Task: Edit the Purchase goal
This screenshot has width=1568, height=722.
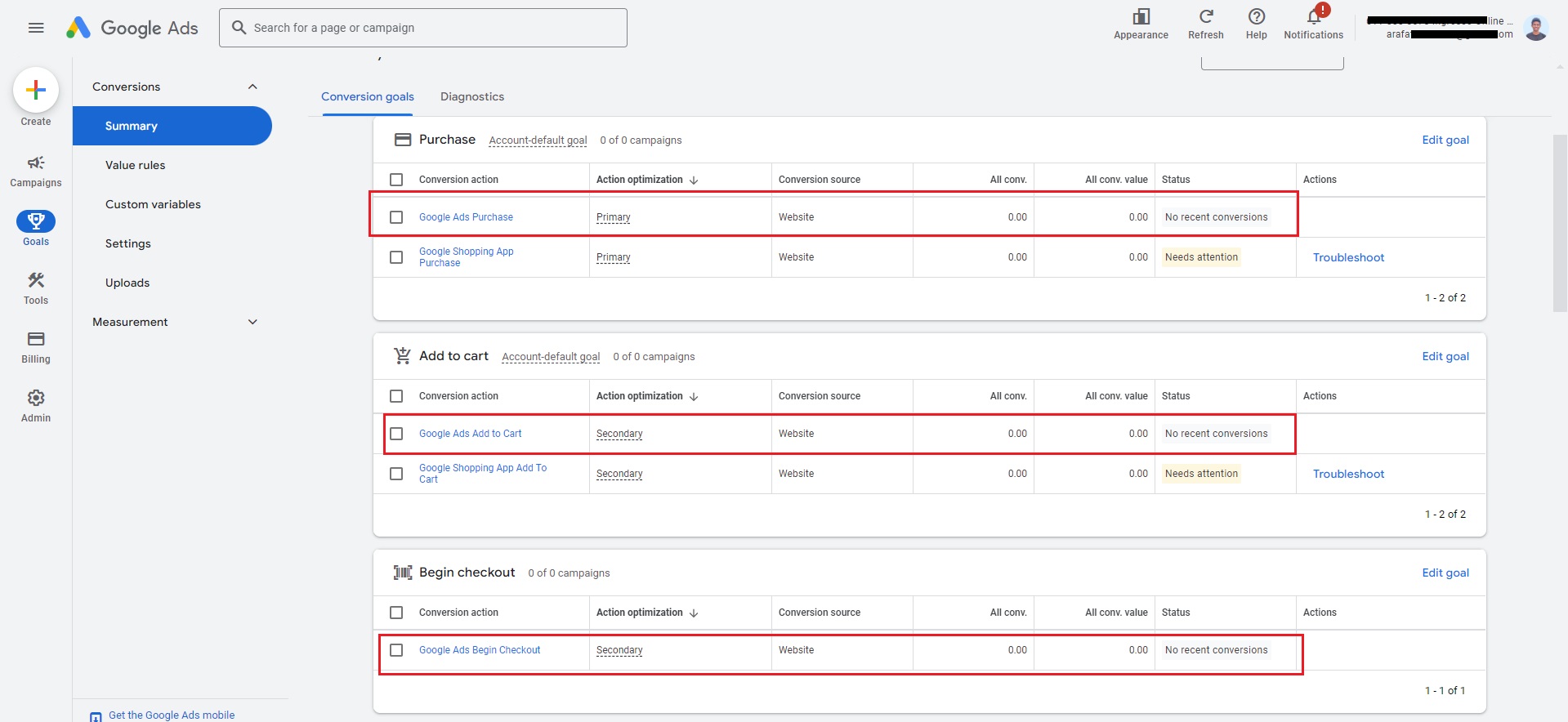Action: pos(1445,140)
